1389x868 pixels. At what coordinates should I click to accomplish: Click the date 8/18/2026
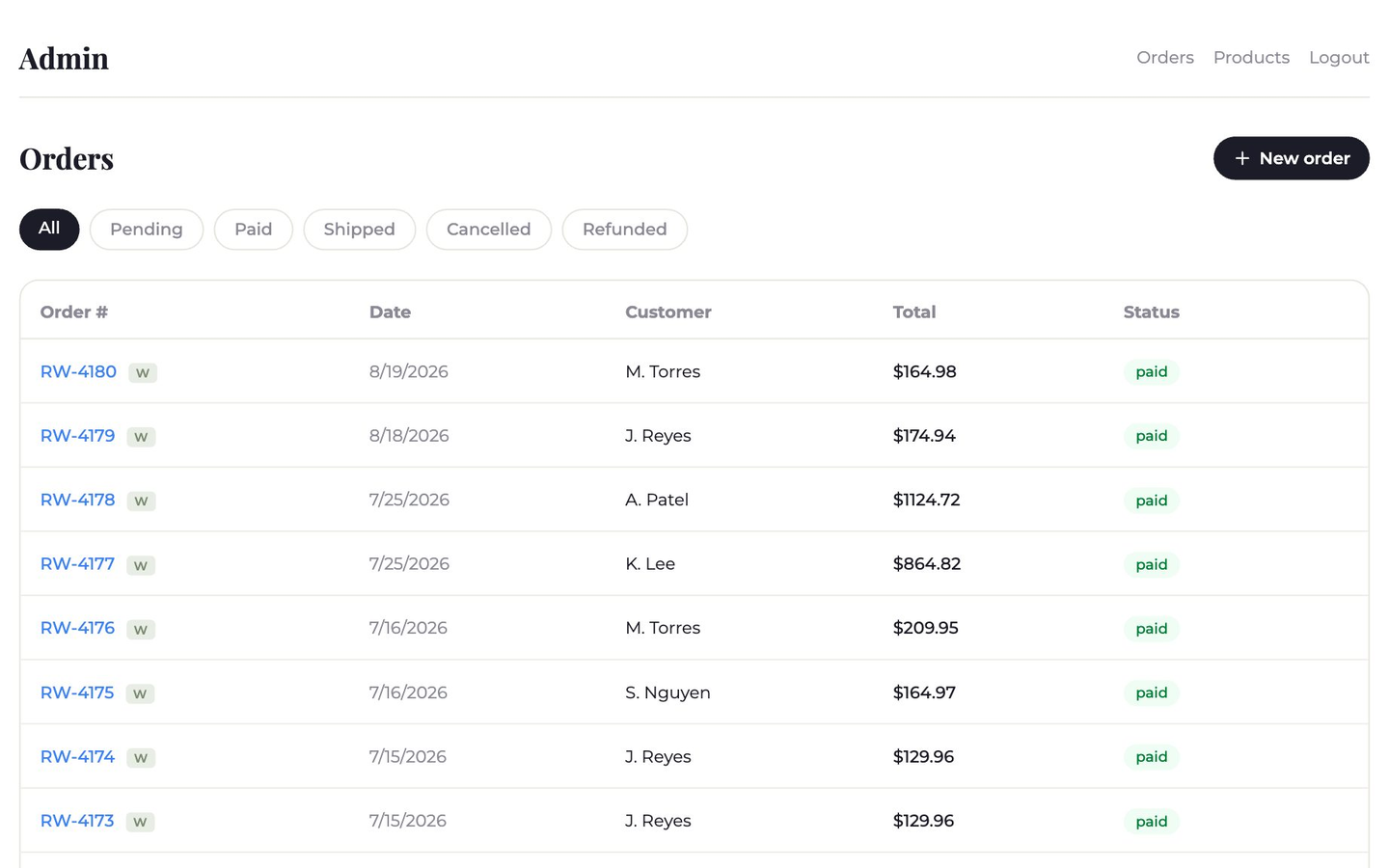(x=409, y=436)
